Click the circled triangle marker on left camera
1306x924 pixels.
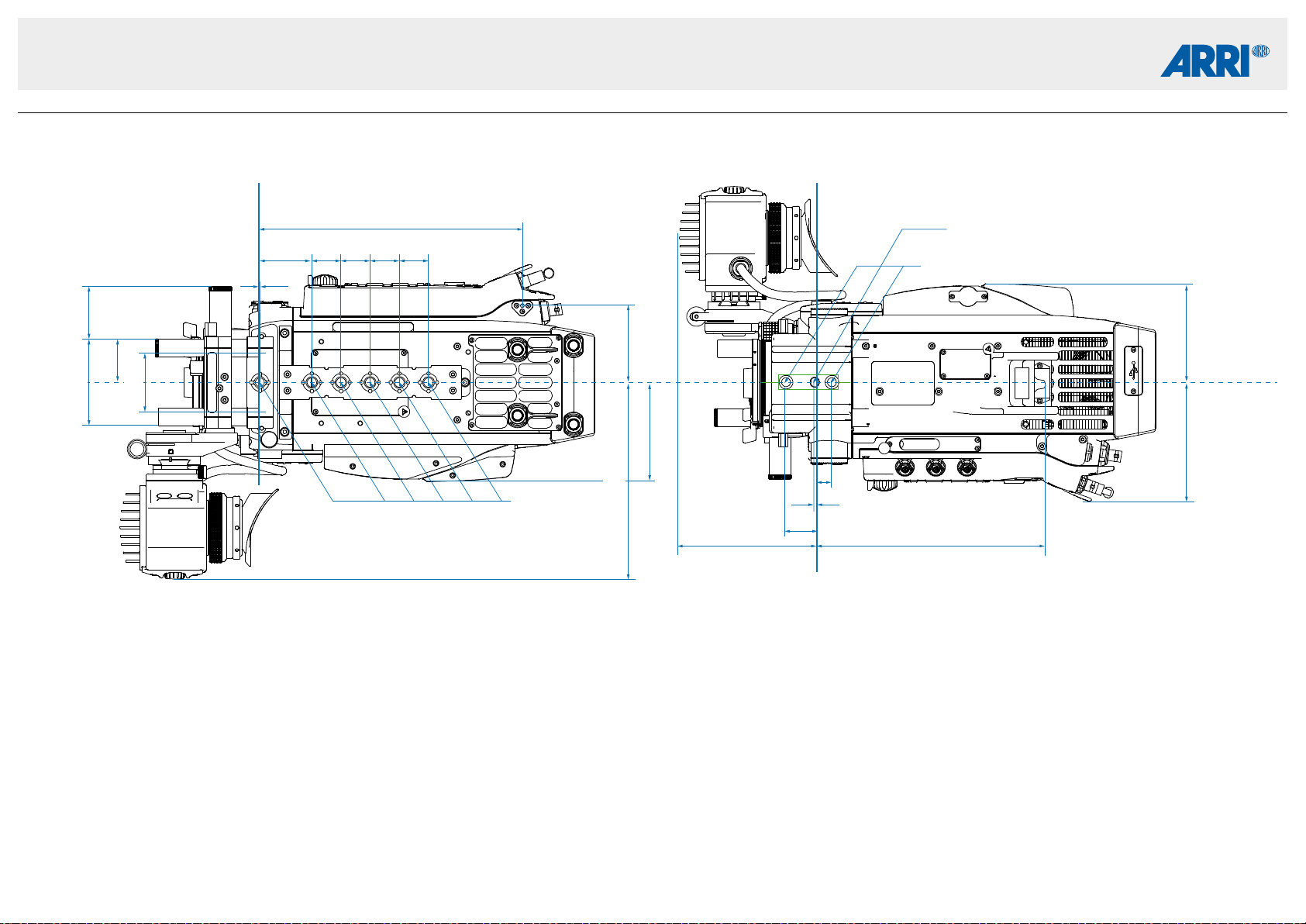(x=404, y=412)
